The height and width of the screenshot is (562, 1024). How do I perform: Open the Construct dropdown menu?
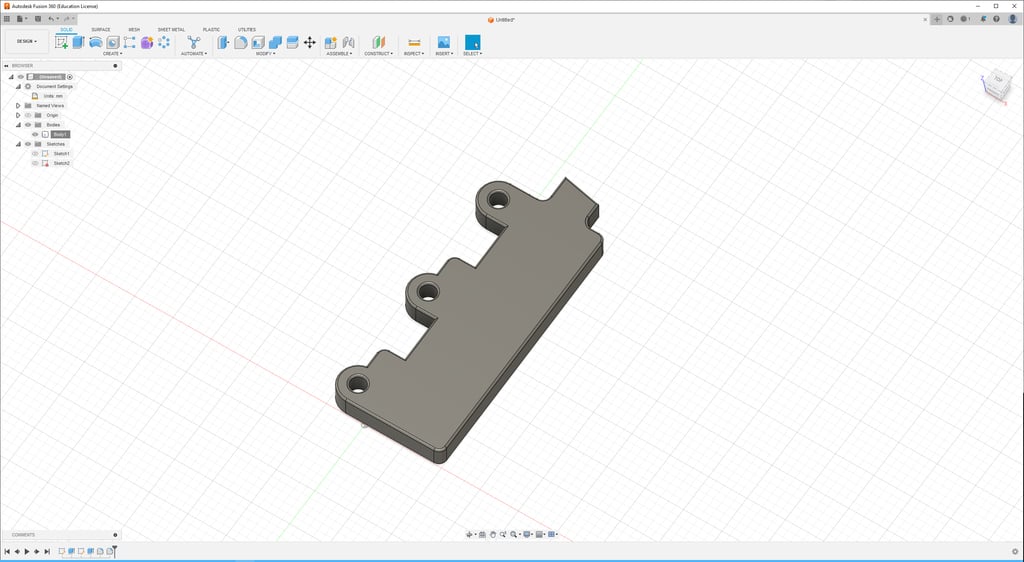pos(379,54)
